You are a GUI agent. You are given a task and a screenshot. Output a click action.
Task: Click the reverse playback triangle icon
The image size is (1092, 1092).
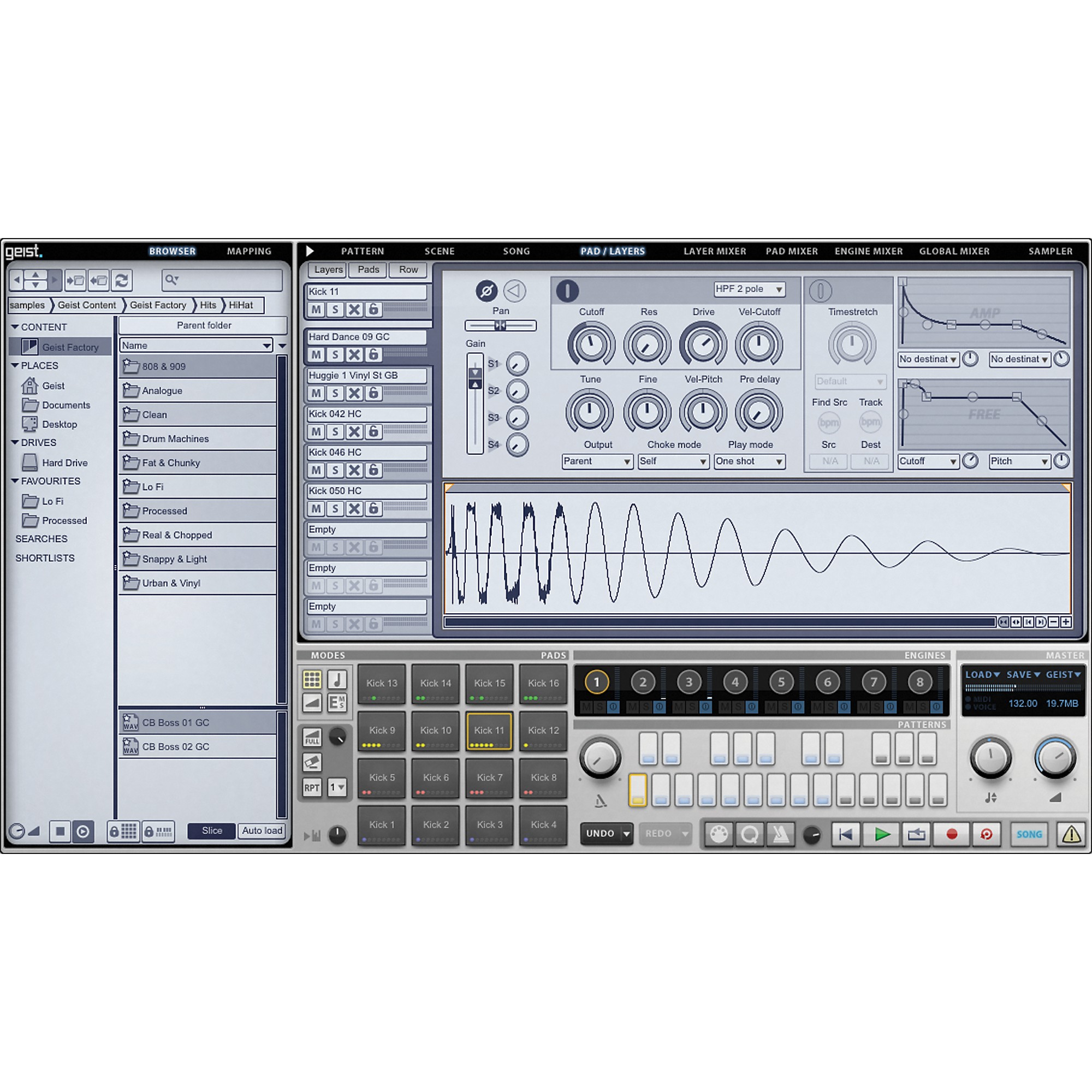point(514,291)
